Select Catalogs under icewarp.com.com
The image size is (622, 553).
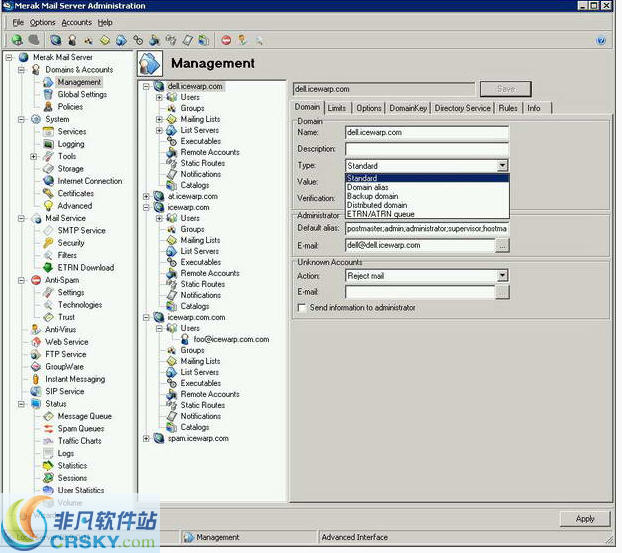coord(195,427)
